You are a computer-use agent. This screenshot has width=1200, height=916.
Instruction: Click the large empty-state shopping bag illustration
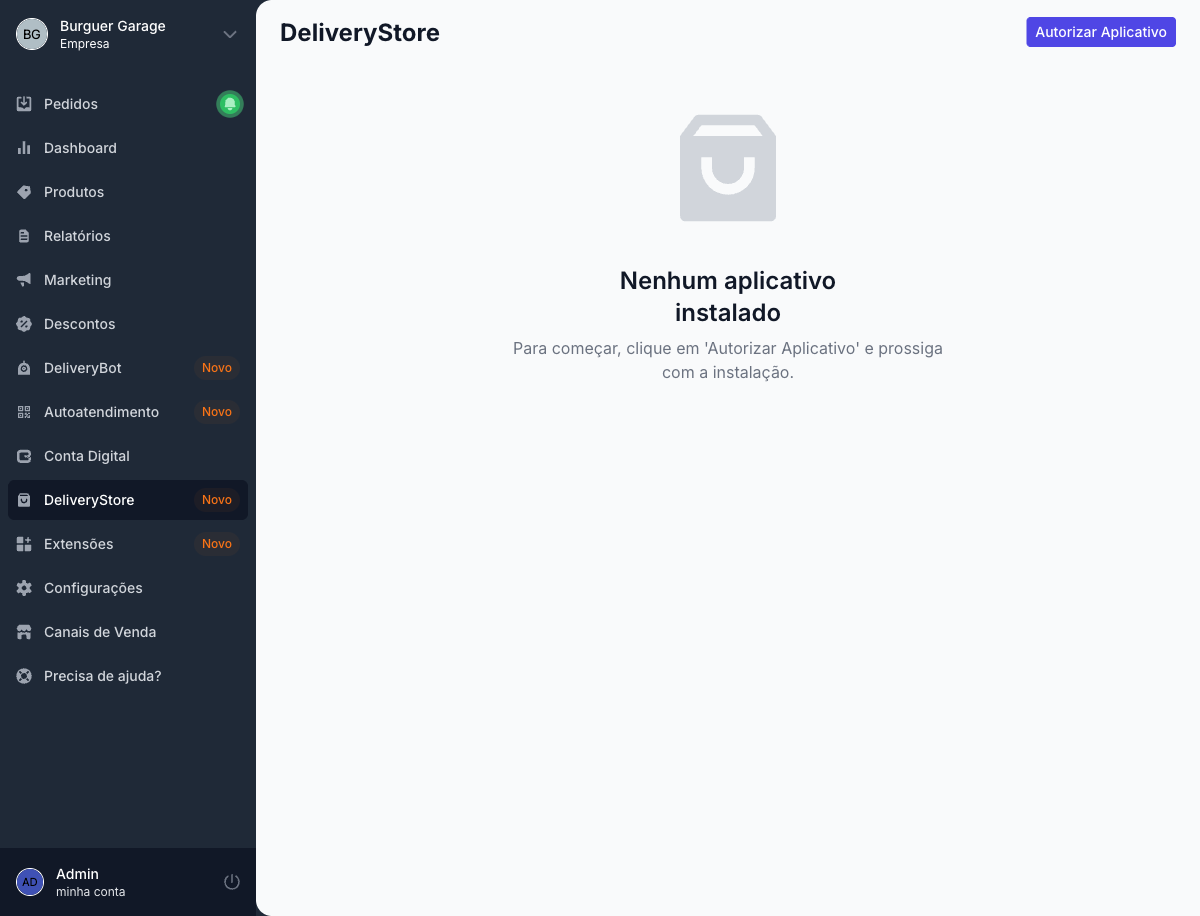click(728, 168)
